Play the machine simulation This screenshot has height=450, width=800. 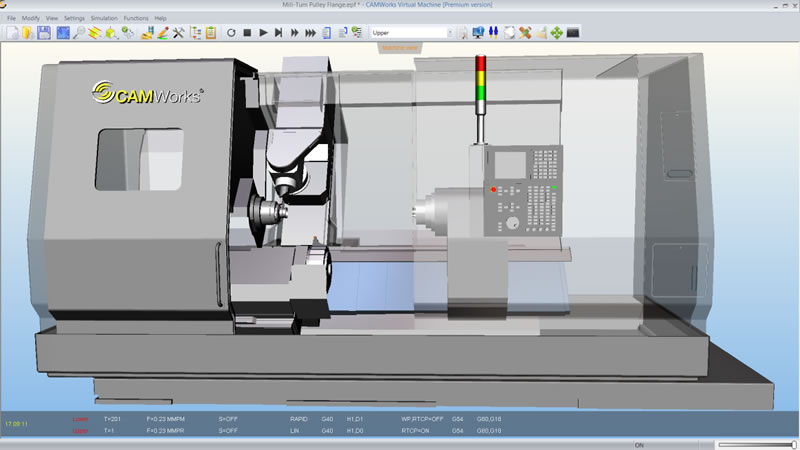click(x=263, y=33)
